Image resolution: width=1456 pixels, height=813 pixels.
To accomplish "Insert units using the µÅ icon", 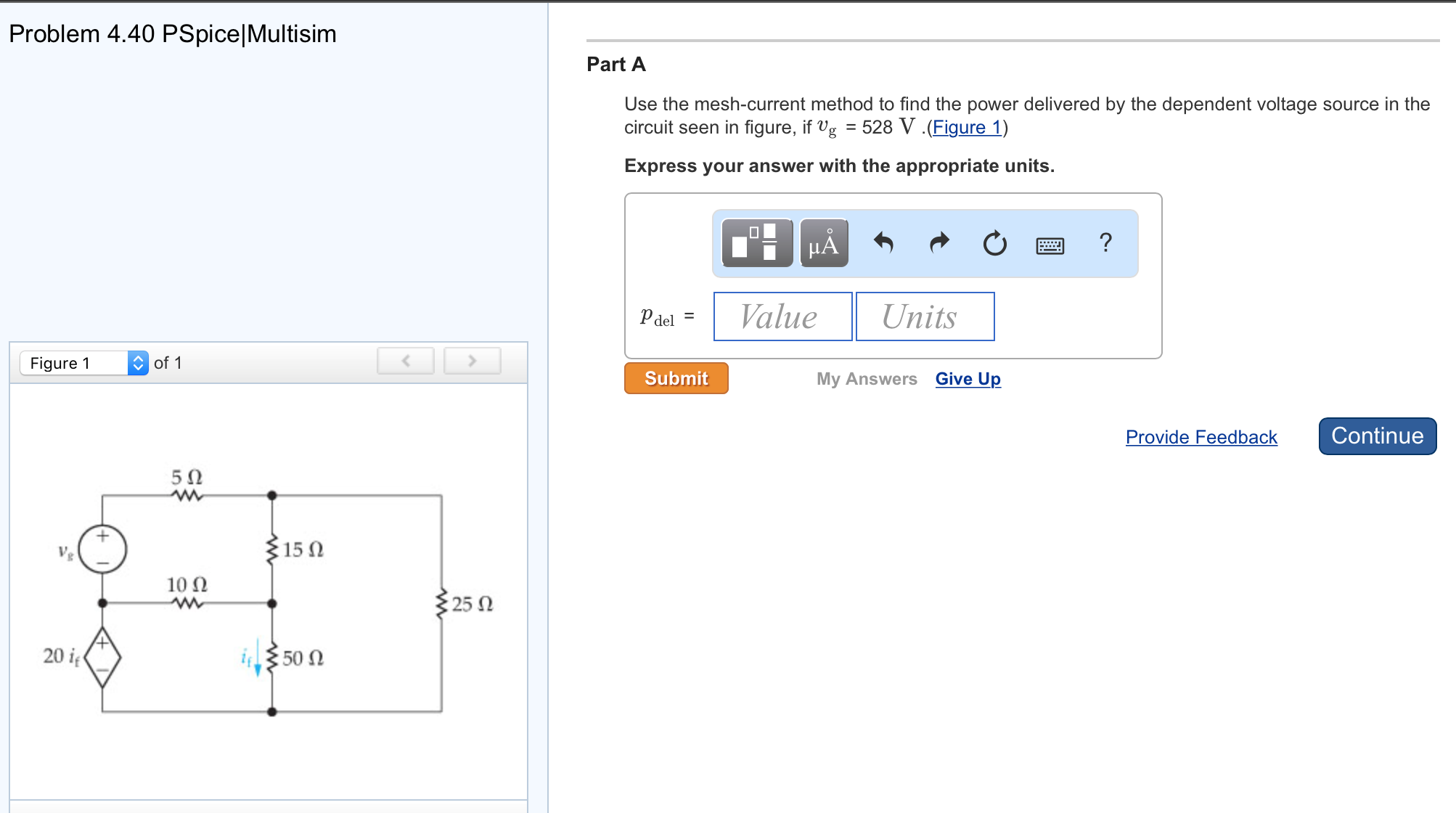I will pyautogui.click(x=823, y=244).
